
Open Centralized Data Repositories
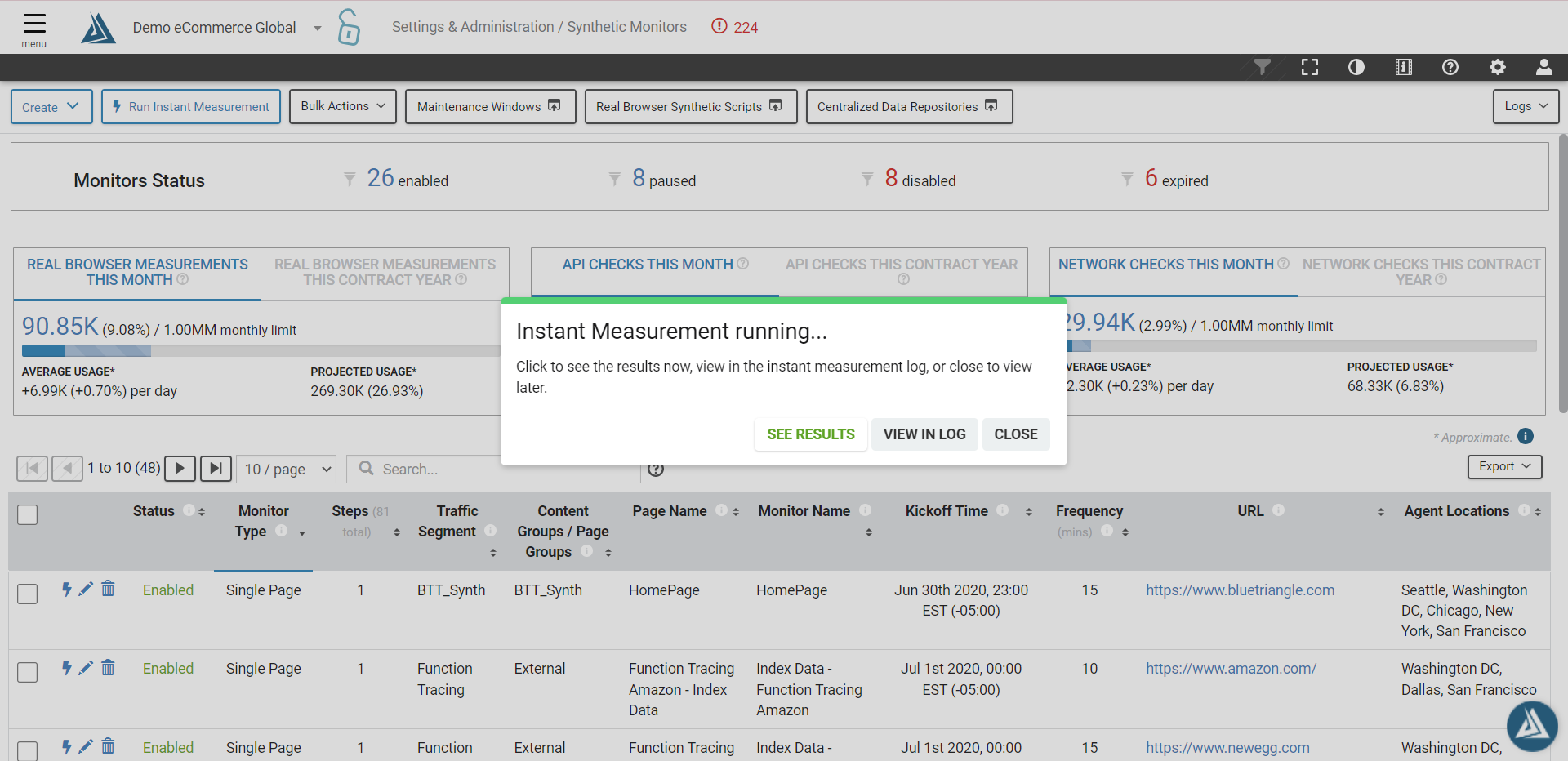tap(910, 107)
